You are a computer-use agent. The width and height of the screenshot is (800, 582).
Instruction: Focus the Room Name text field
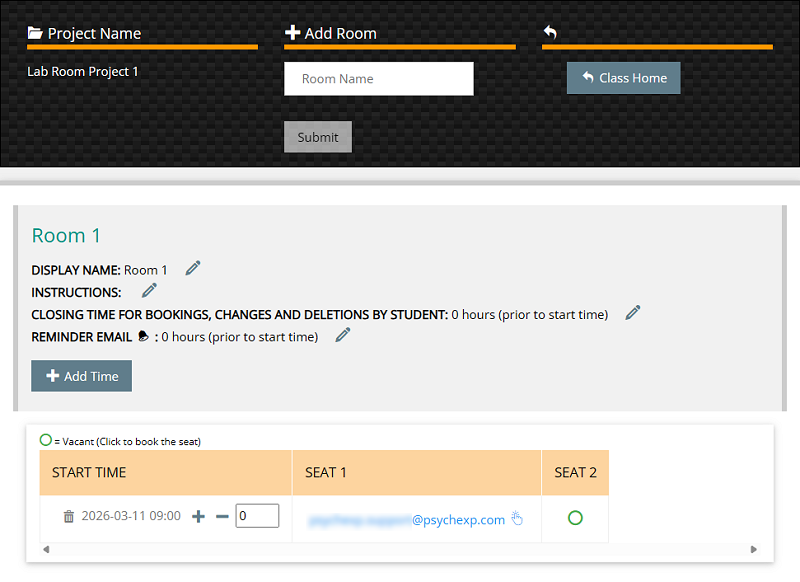378,79
